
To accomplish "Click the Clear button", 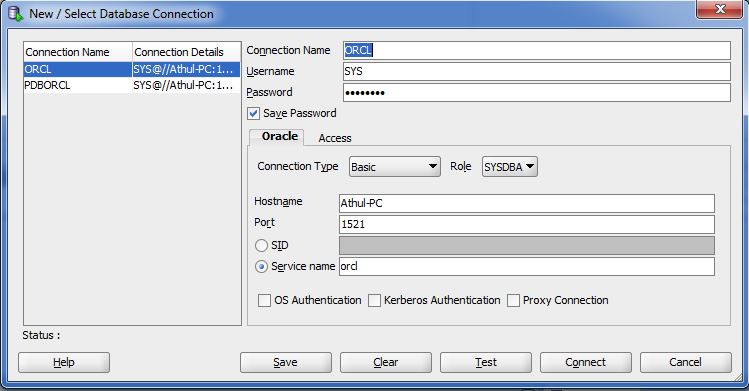I will 385,362.
